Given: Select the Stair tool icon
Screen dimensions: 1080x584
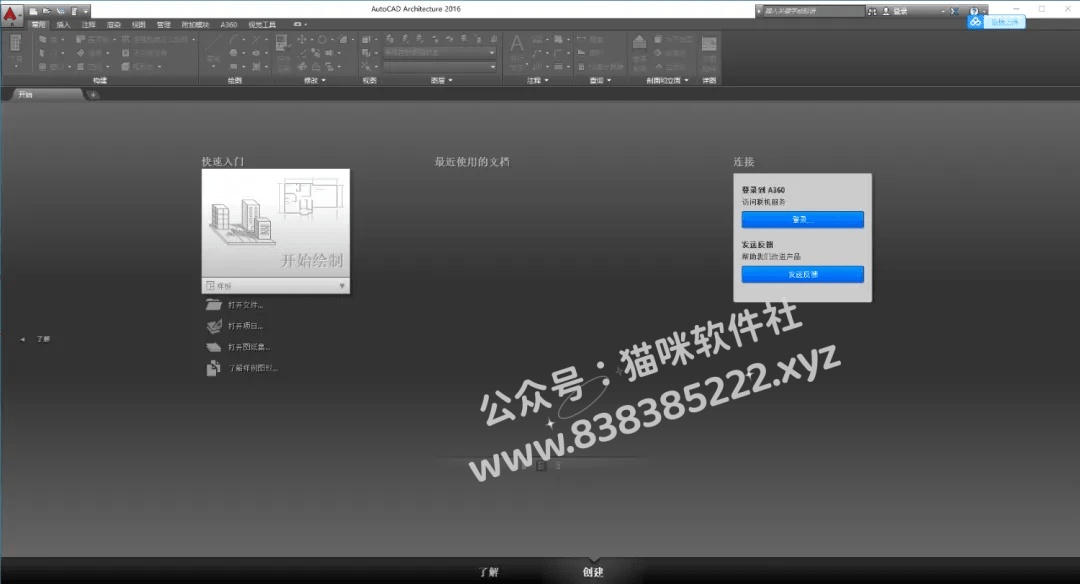Looking at the screenshot, I should (x=81, y=53).
